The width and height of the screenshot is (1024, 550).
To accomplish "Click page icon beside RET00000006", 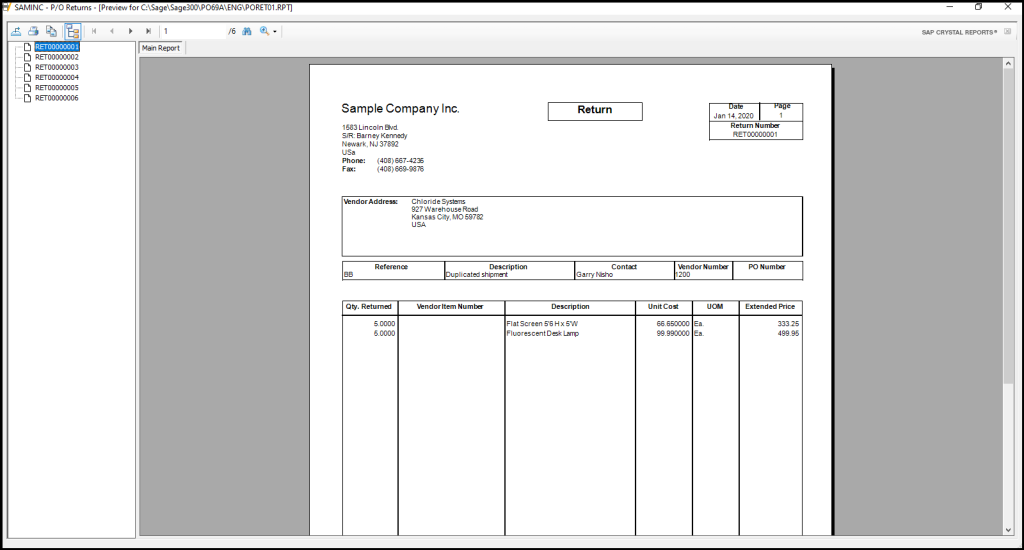I will point(27,98).
